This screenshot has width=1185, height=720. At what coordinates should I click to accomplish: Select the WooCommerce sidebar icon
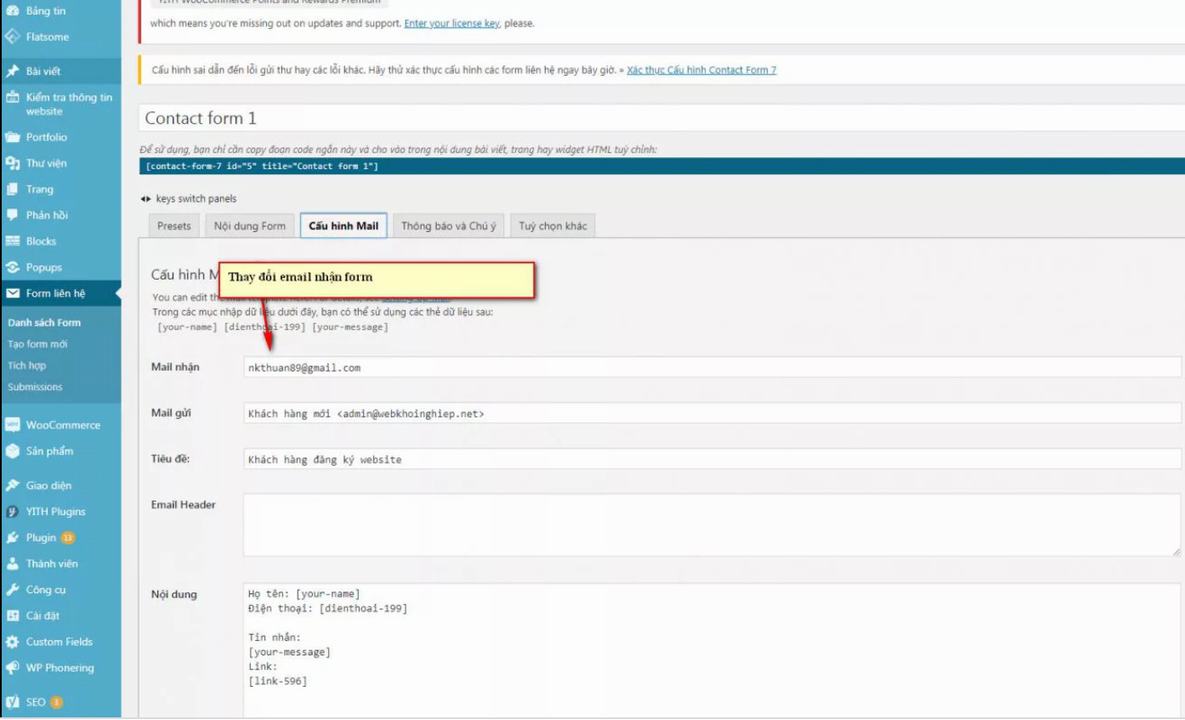tap(13, 424)
